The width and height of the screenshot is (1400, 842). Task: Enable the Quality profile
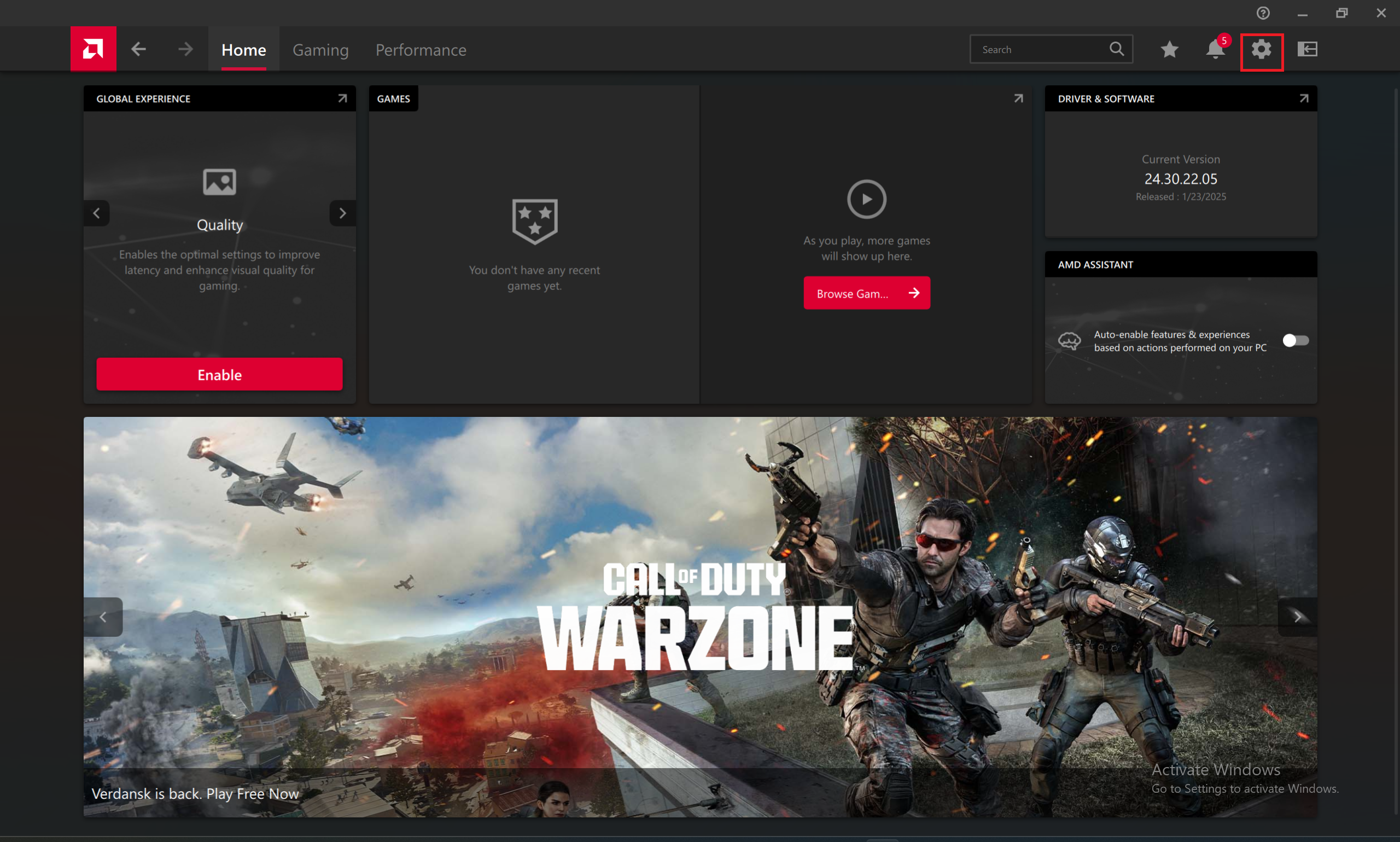click(219, 374)
